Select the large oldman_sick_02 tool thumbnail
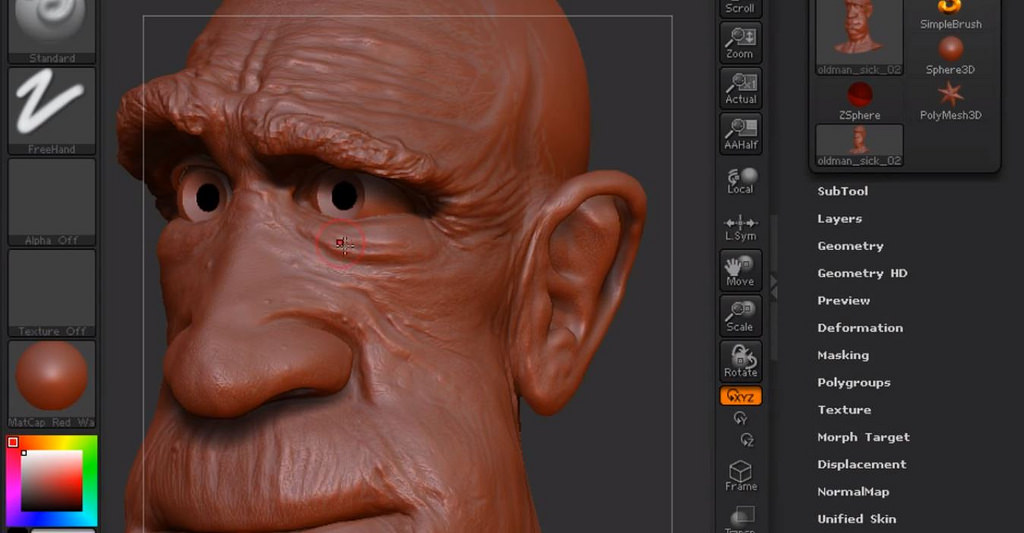The image size is (1024, 533). pyautogui.click(x=859, y=37)
